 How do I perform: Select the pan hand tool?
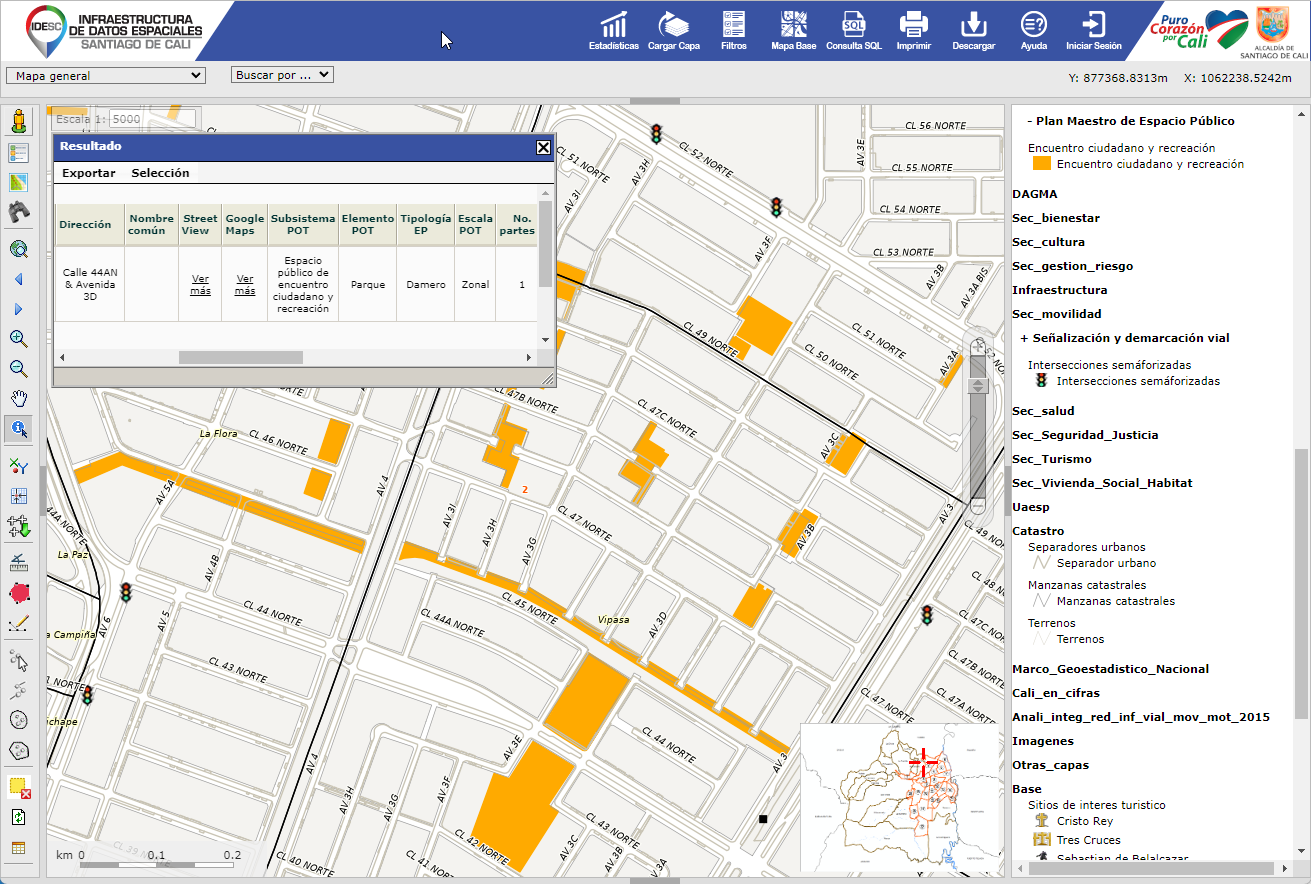coord(18,399)
